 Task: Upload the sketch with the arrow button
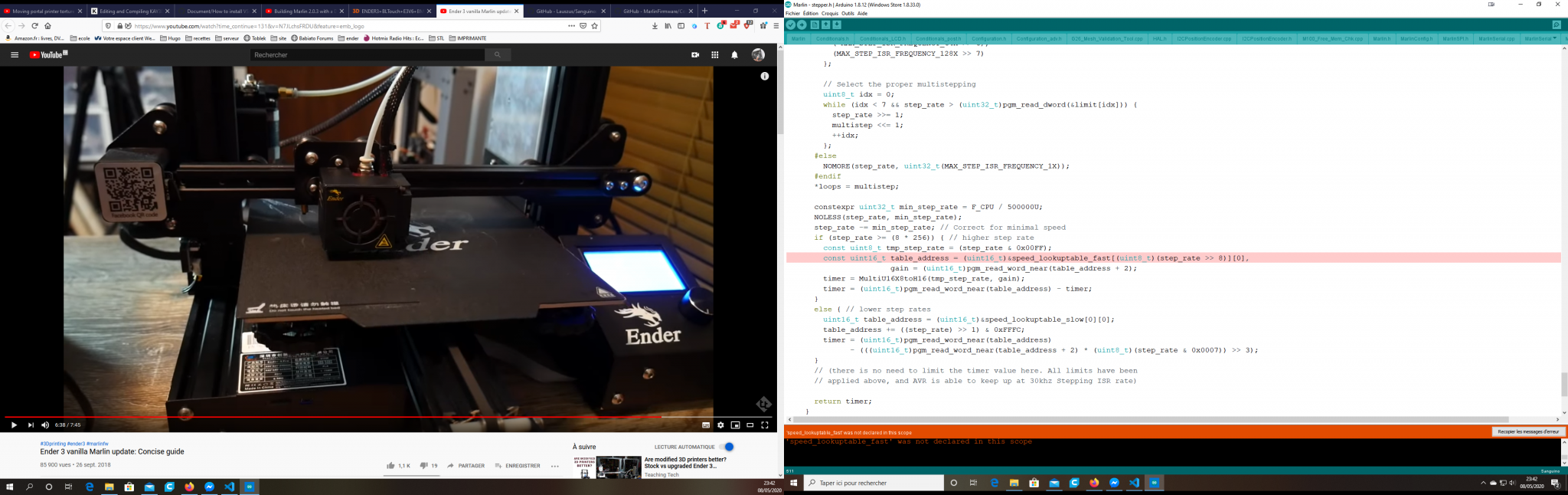click(802, 25)
